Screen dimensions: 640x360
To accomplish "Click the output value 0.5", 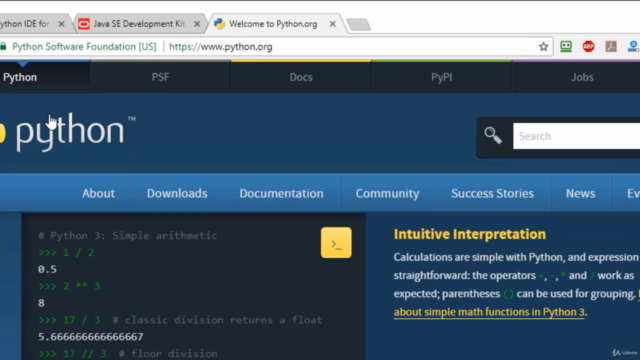I will (47, 269).
